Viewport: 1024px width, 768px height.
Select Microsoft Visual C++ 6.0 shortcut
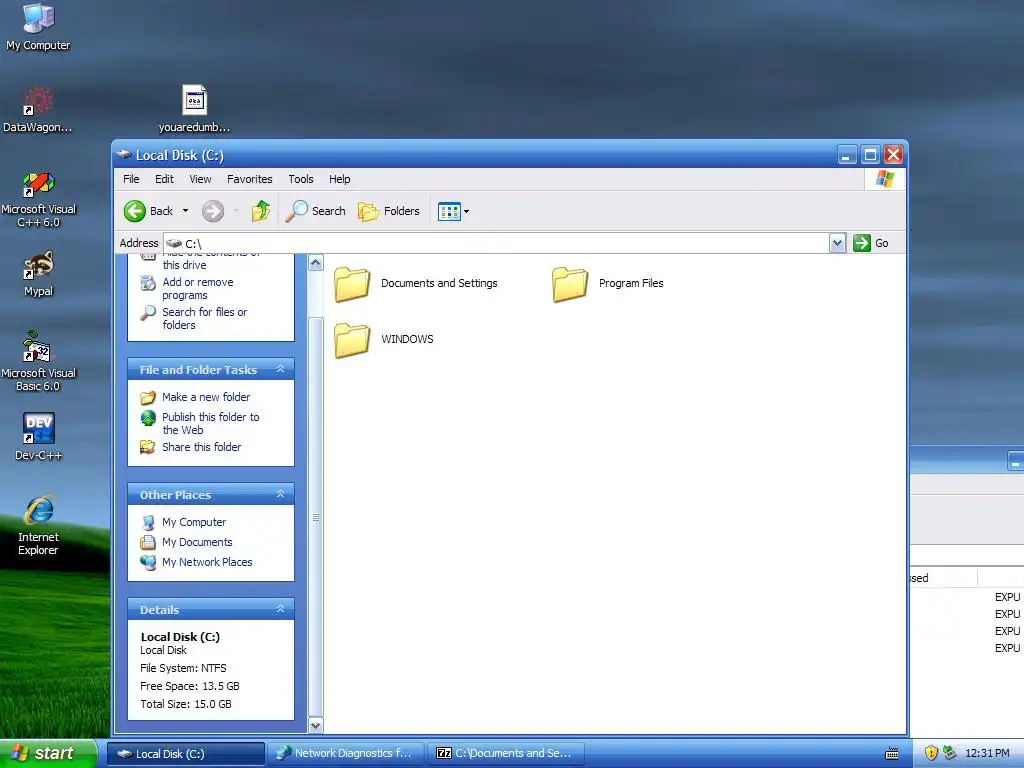38,199
